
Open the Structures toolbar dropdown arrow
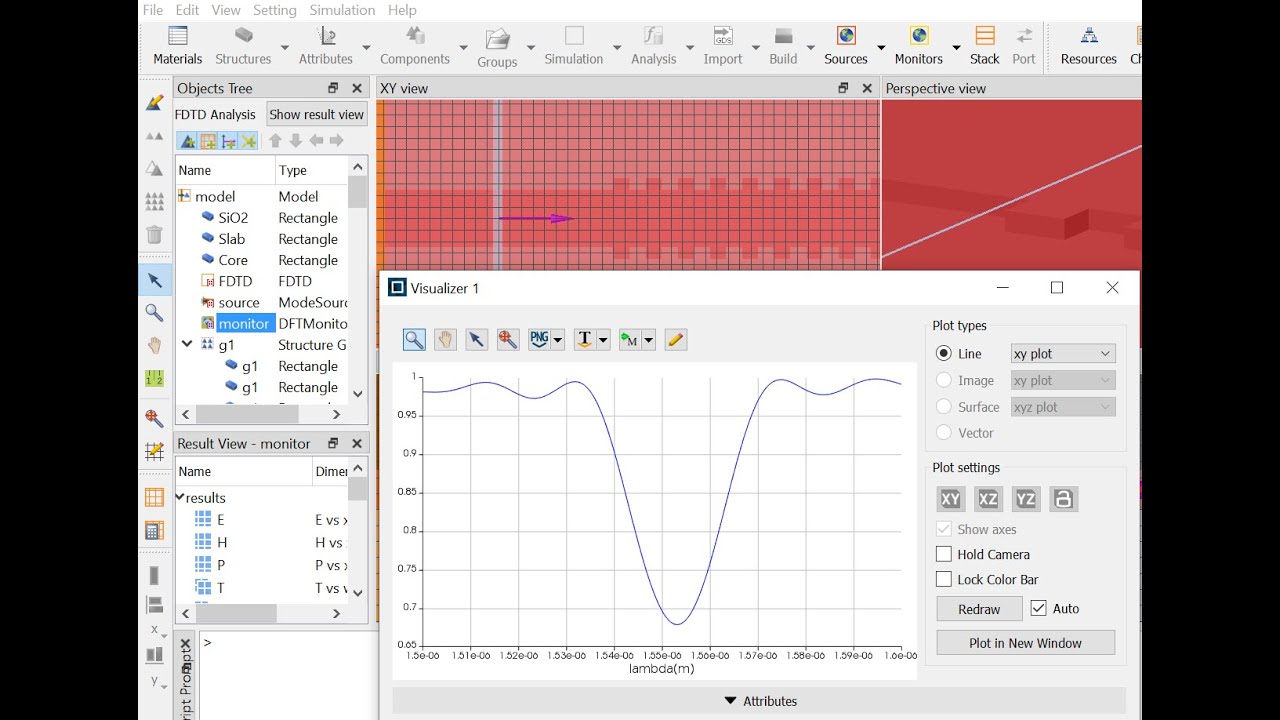(x=284, y=47)
